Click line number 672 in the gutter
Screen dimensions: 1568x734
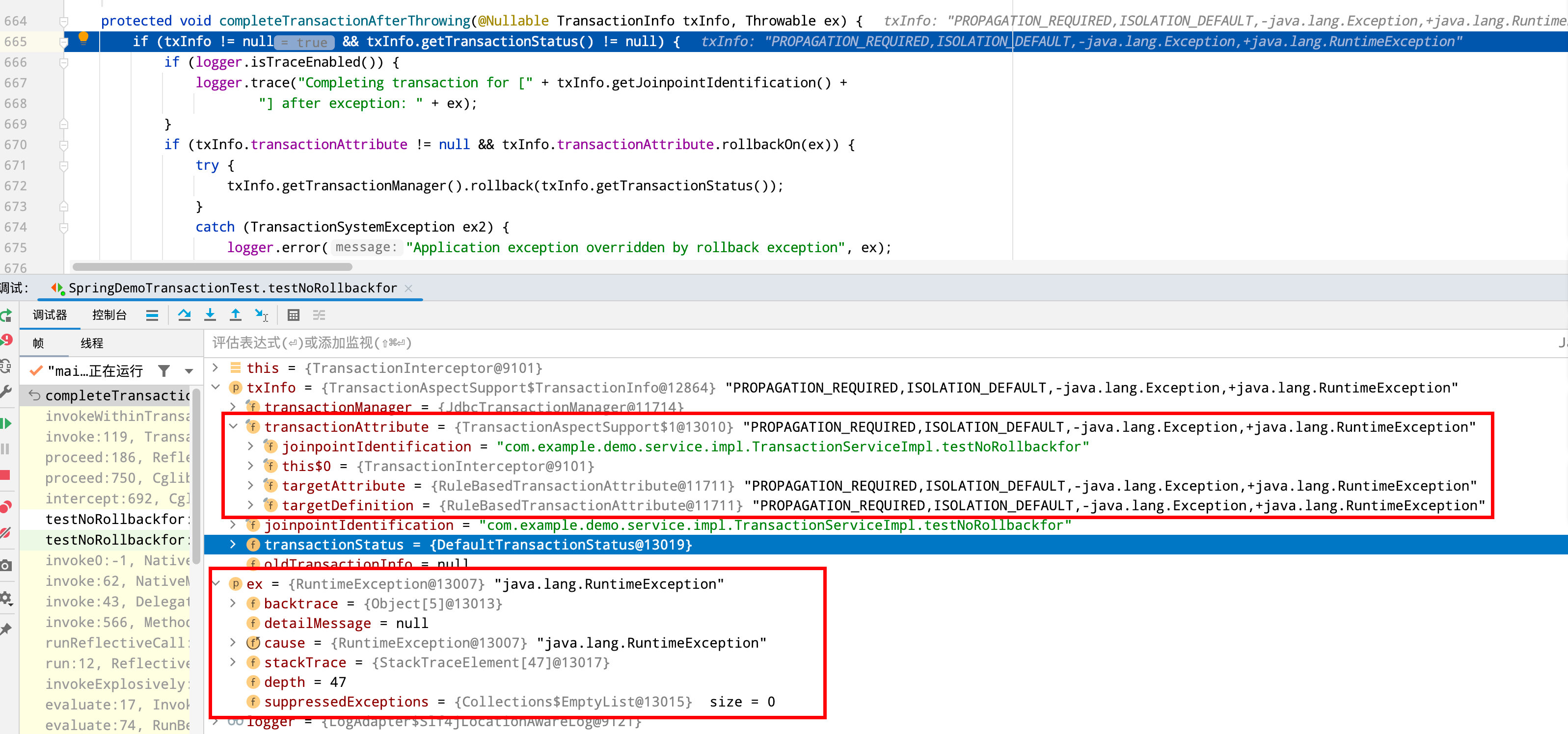(16, 186)
